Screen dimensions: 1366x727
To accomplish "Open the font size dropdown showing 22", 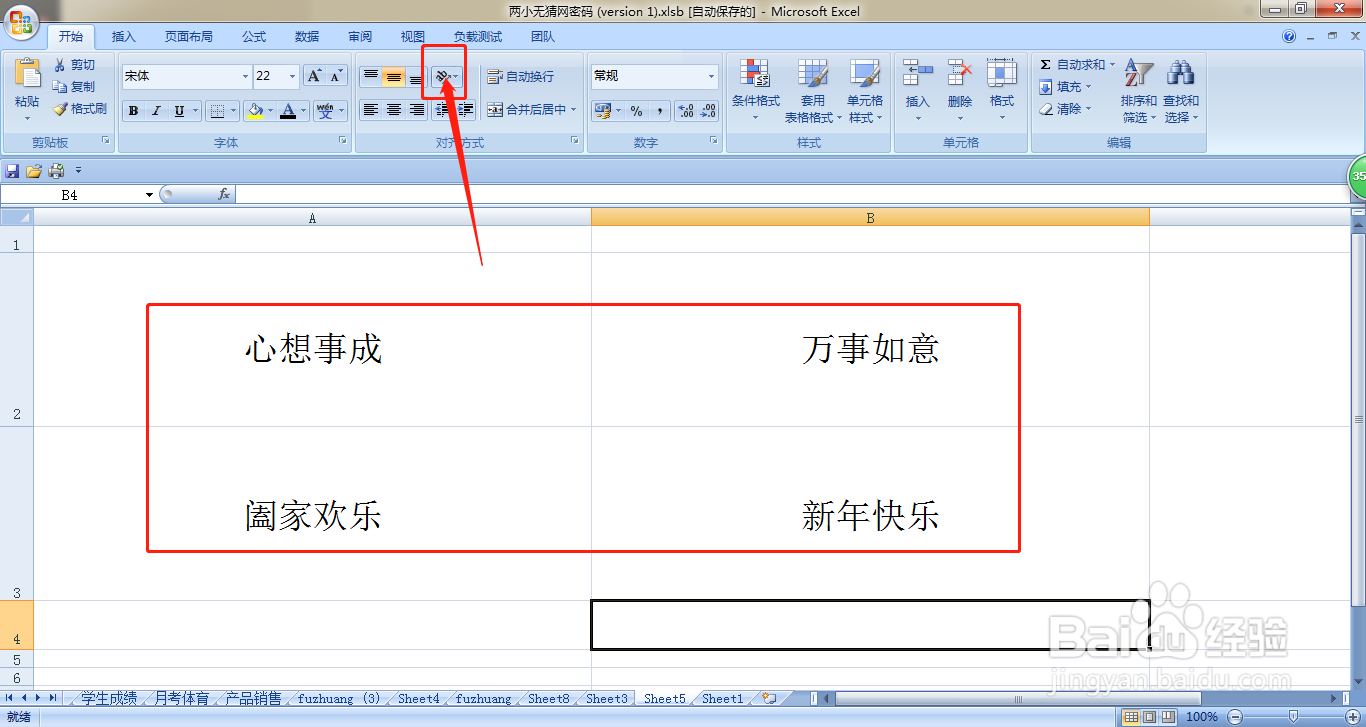I will click(293, 76).
